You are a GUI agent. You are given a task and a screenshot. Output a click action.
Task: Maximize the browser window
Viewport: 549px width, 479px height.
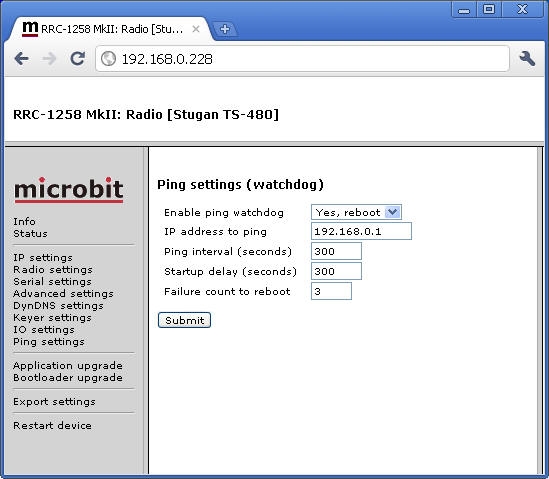click(489, 10)
